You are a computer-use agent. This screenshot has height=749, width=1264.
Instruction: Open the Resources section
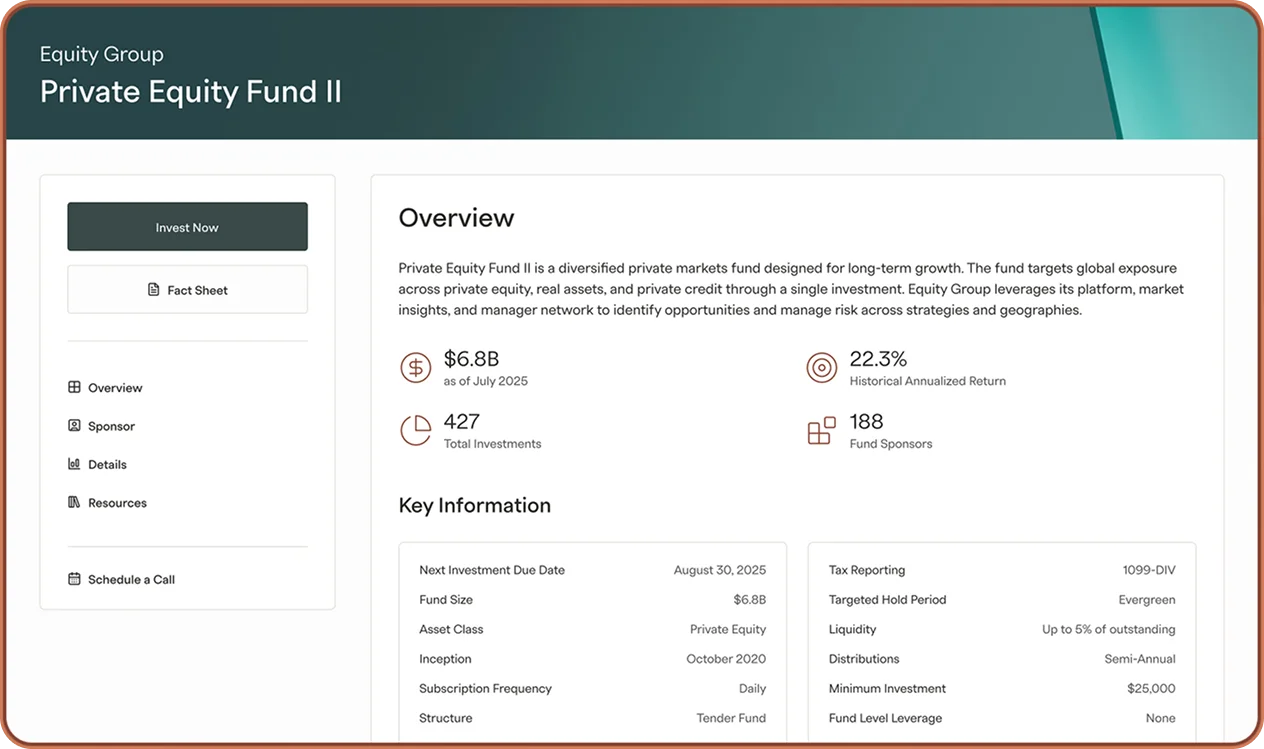[118, 502]
